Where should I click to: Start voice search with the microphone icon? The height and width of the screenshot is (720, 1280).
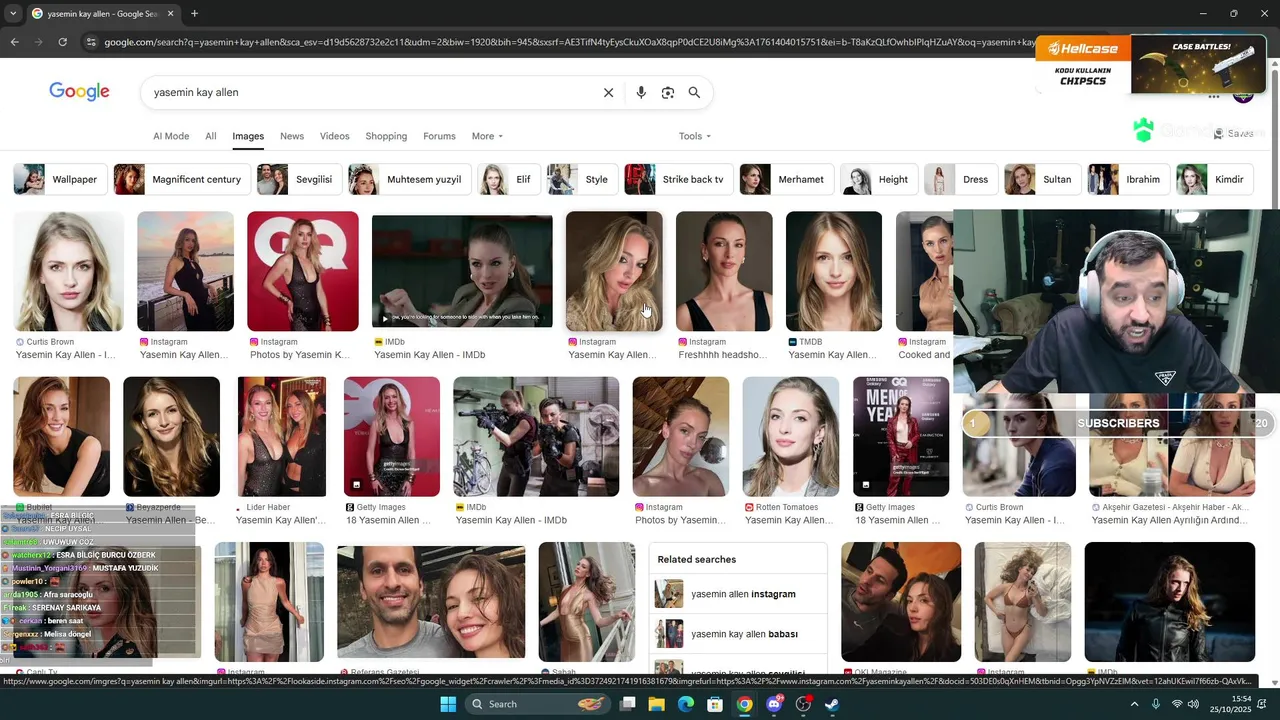pos(641,93)
